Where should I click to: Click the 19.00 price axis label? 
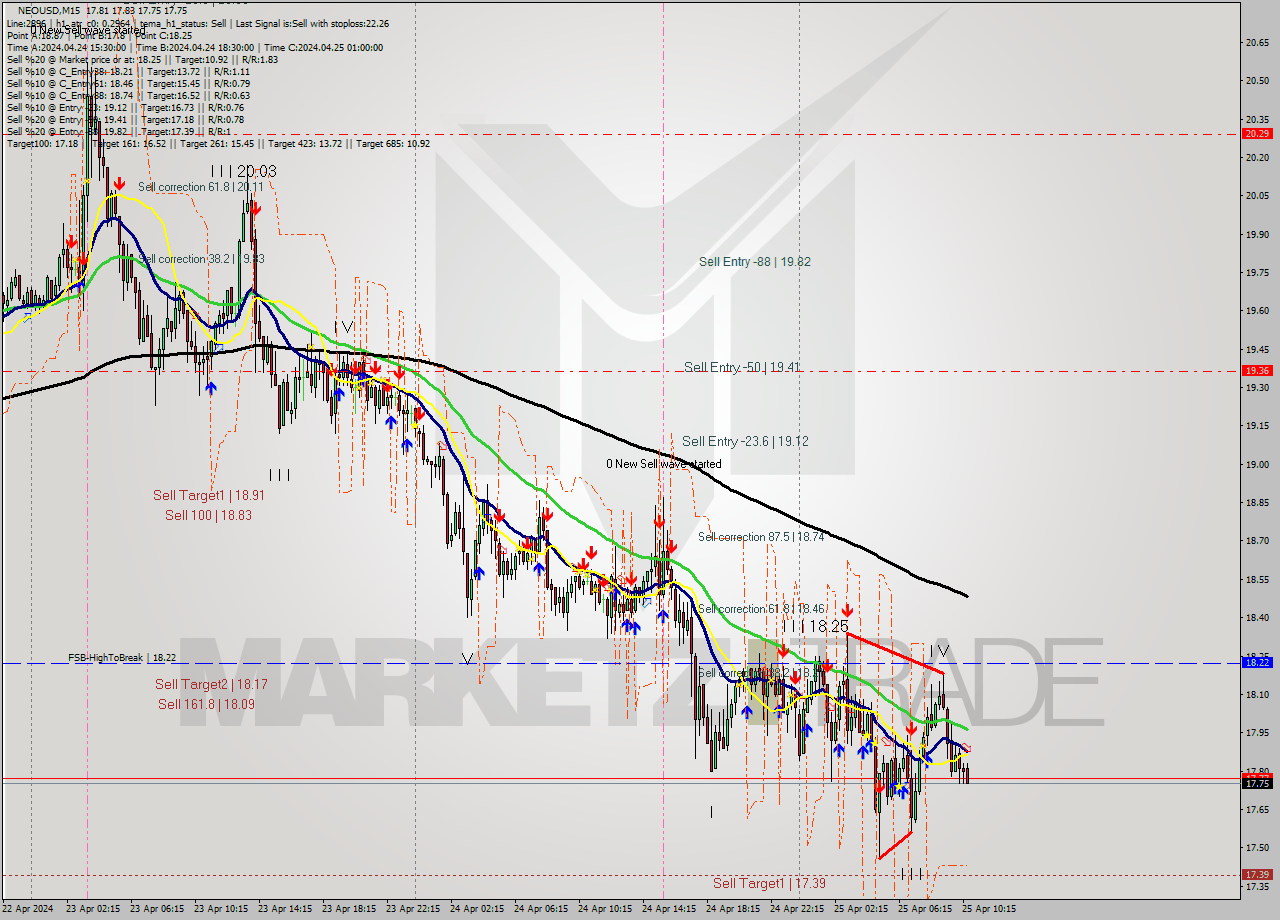[1257, 465]
